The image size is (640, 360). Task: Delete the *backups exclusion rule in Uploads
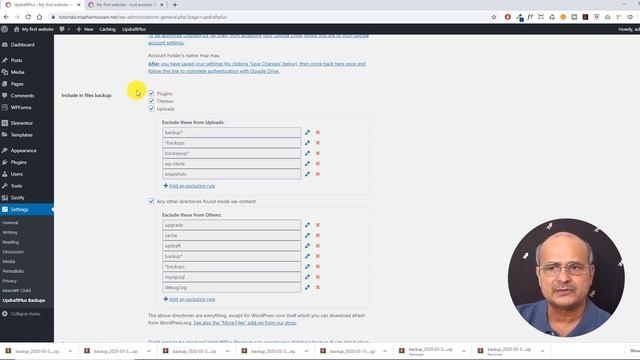pyautogui.click(x=318, y=143)
